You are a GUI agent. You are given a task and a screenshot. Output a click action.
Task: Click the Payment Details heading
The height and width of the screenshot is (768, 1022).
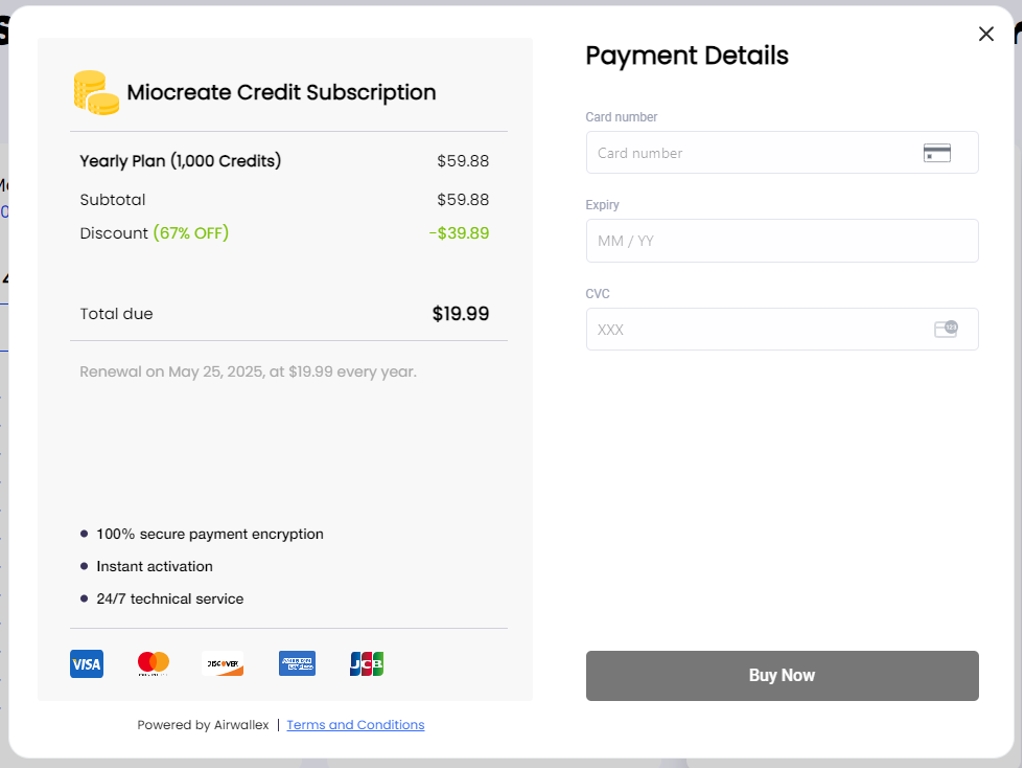click(x=686, y=55)
